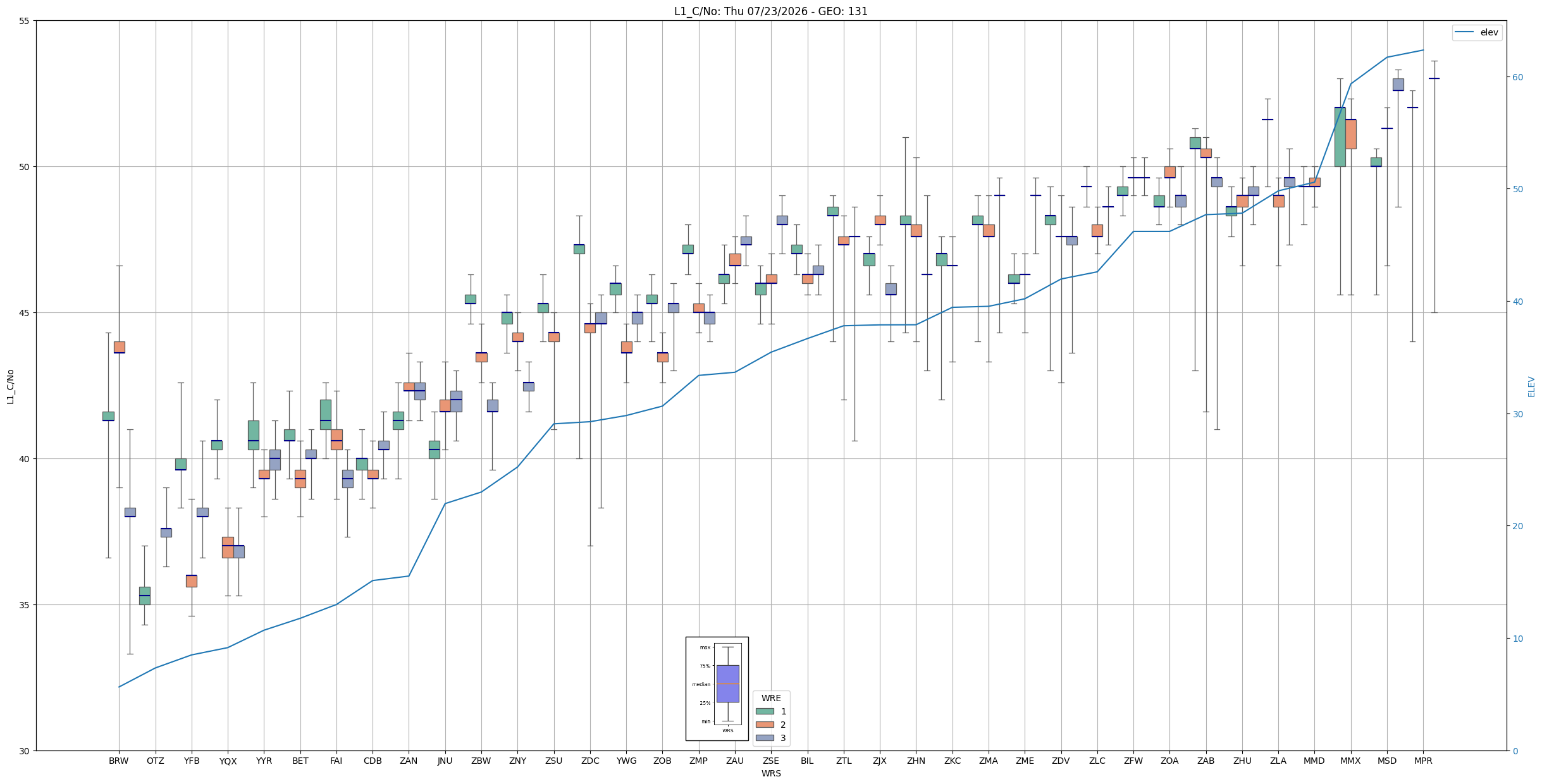1542x784 pixels.
Task: Click the tall green MMX box
Action: coord(1340,137)
